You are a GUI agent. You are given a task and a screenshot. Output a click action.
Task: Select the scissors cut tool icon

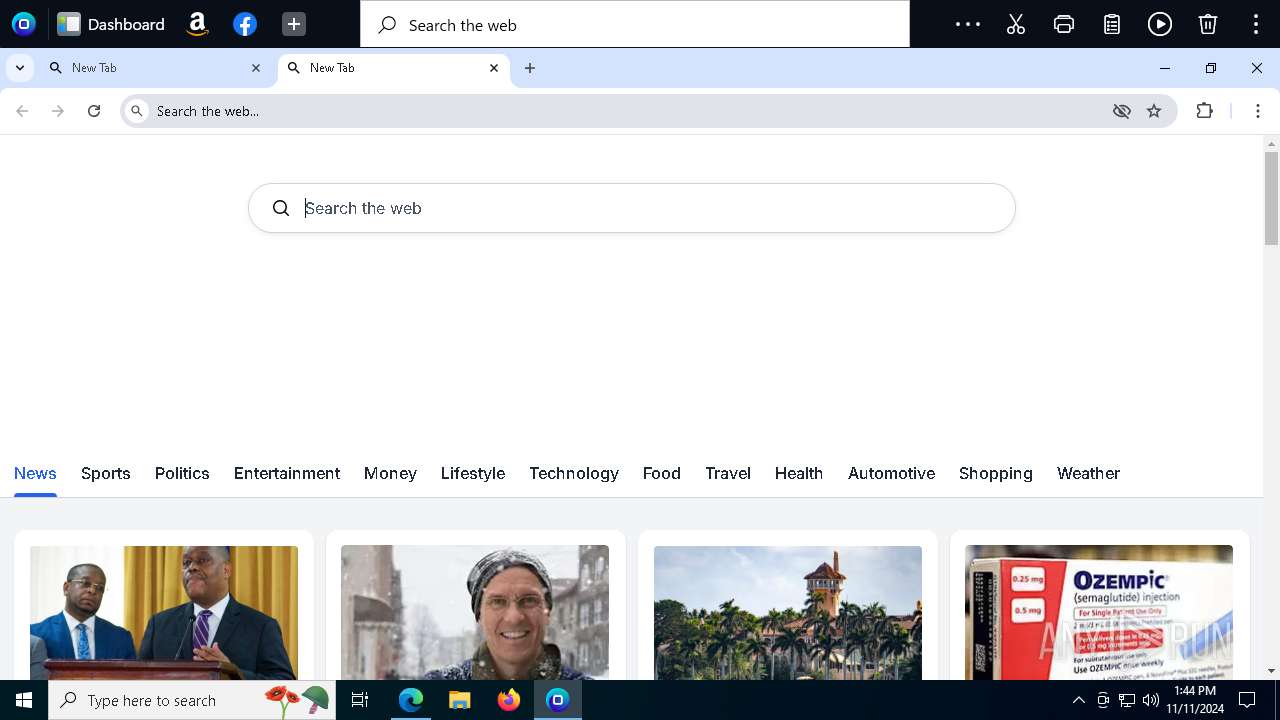pyautogui.click(x=1016, y=24)
